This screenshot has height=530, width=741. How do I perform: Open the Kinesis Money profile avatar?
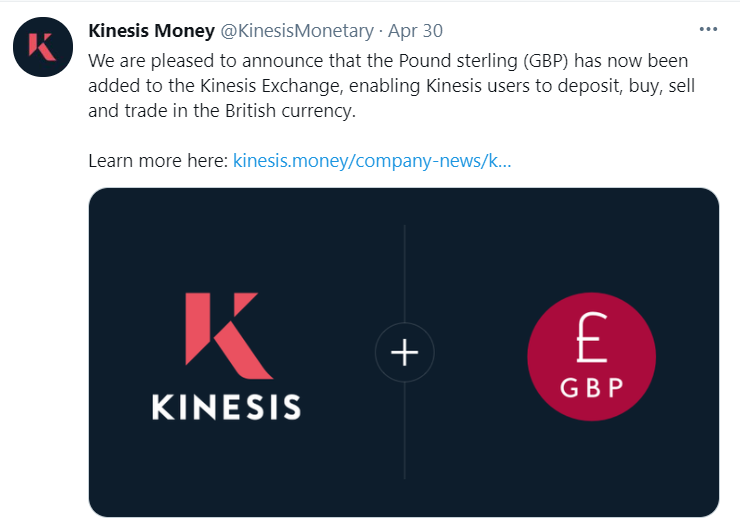tap(43, 47)
